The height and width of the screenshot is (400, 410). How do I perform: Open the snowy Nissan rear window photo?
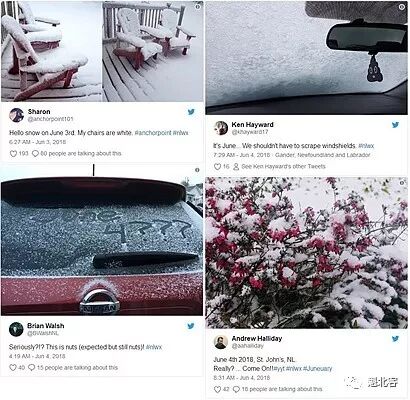pos(102,240)
